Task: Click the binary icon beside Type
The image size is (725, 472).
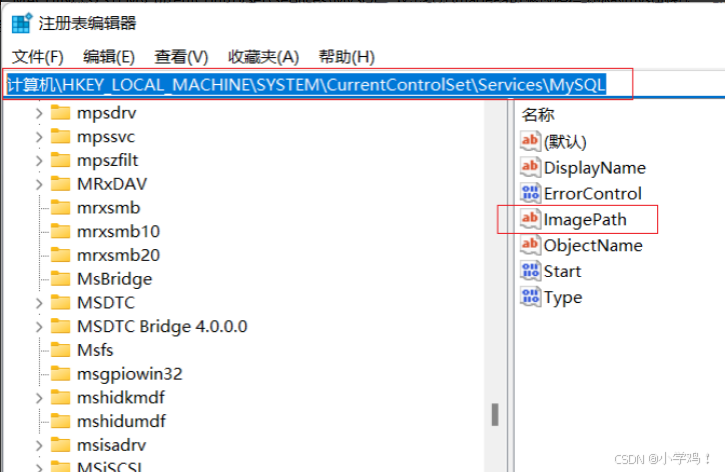Action: (530, 296)
